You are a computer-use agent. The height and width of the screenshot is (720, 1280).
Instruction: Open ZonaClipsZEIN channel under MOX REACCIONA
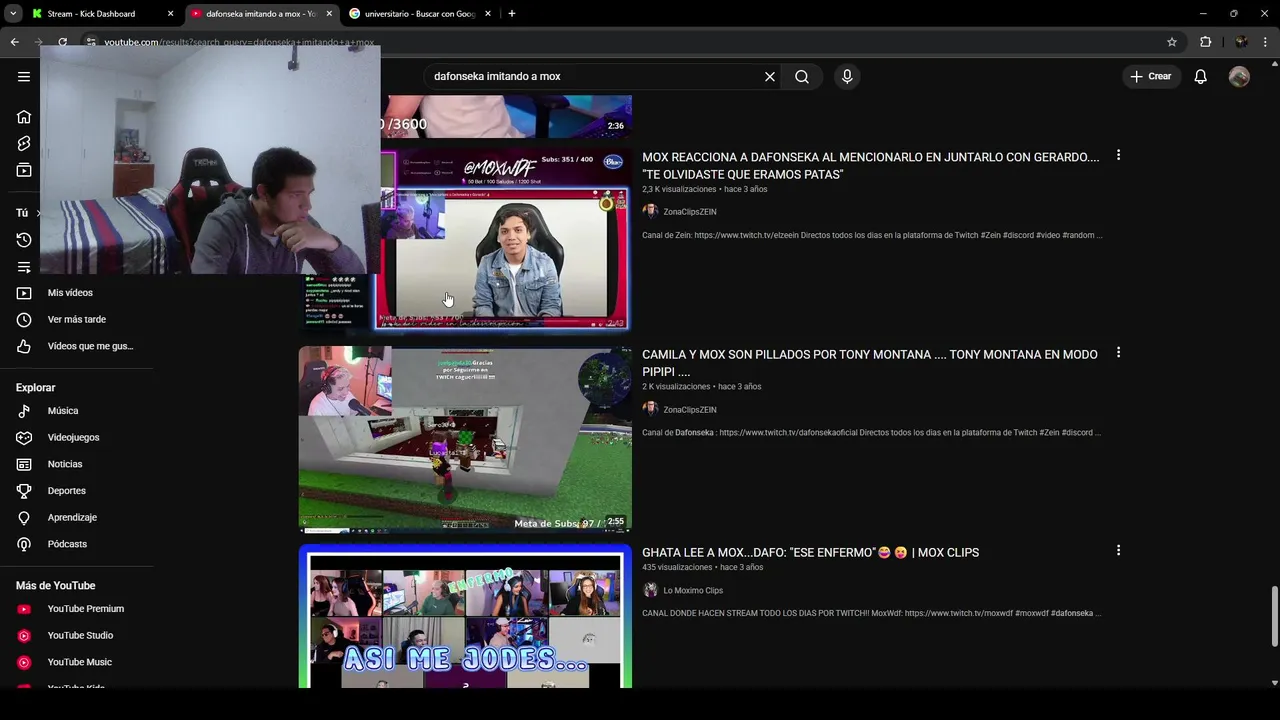[689, 212]
